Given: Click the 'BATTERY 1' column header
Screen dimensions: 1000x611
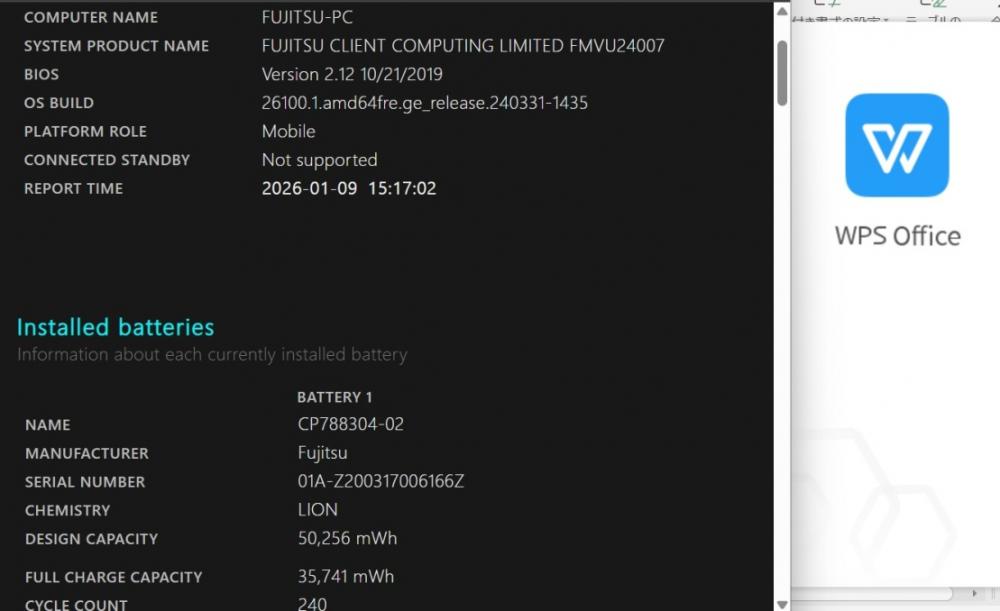Looking at the screenshot, I should (334, 397).
